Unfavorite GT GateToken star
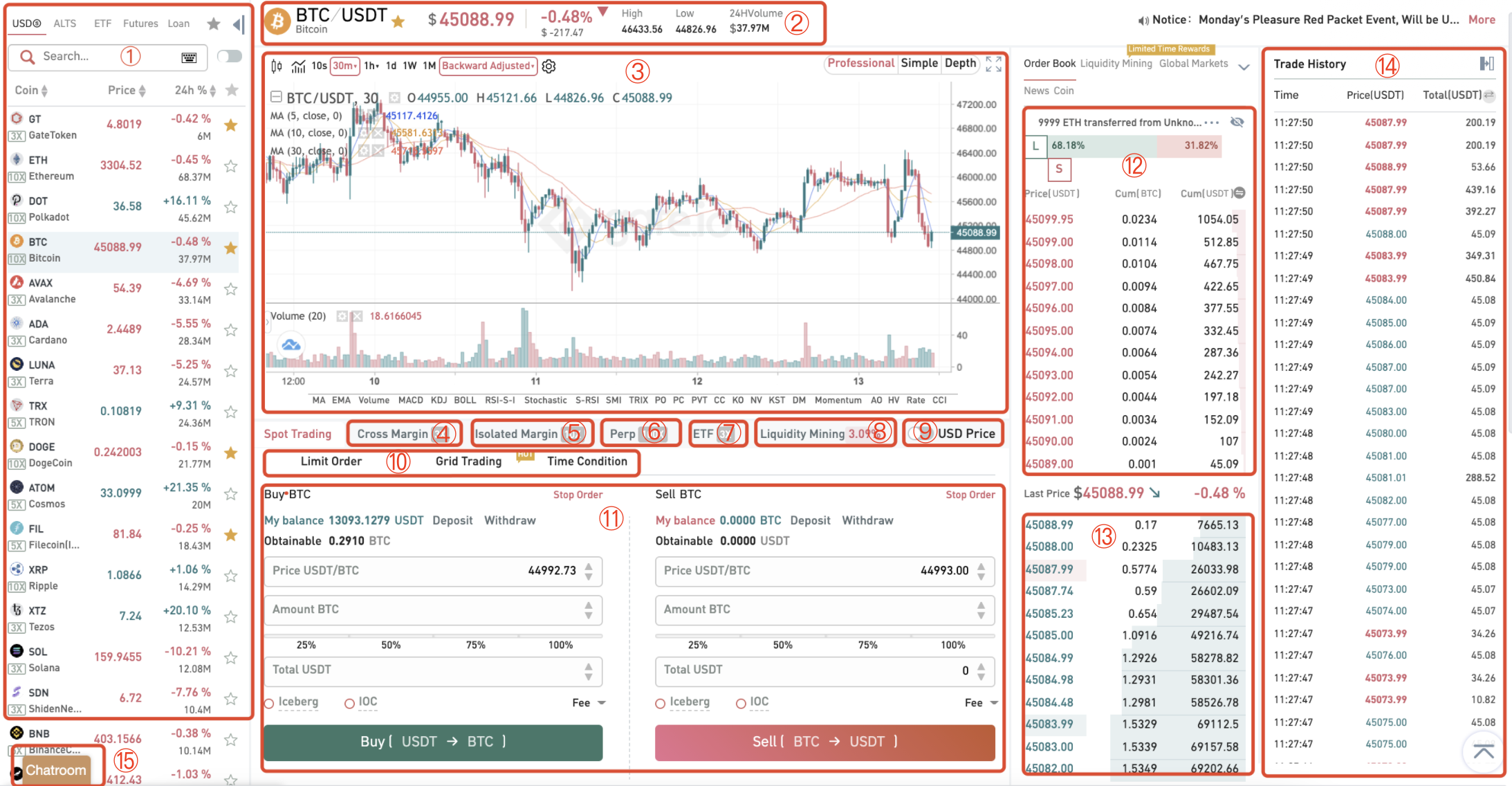The image size is (1512, 786). point(231,125)
